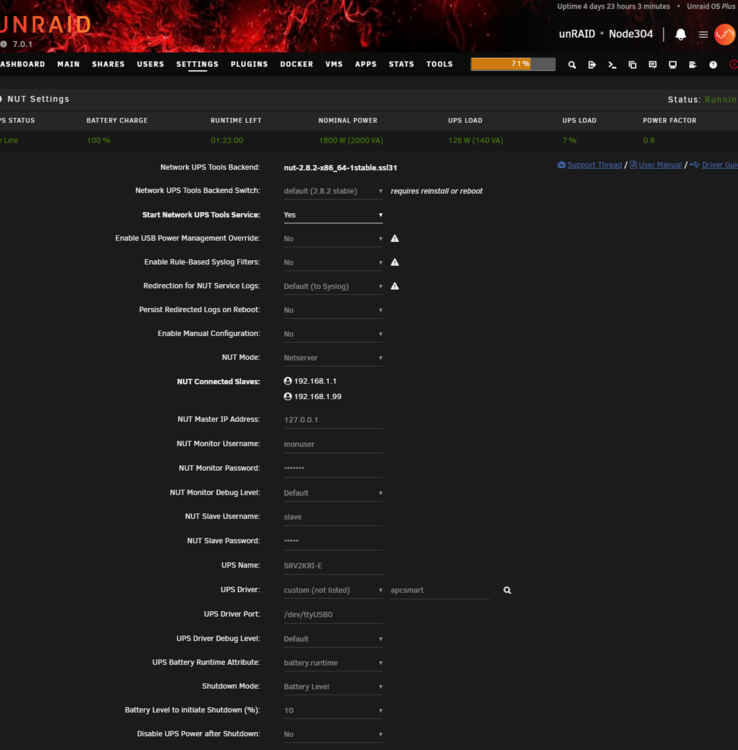Open the Stats tab
The image size is (738, 750).
click(401, 64)
